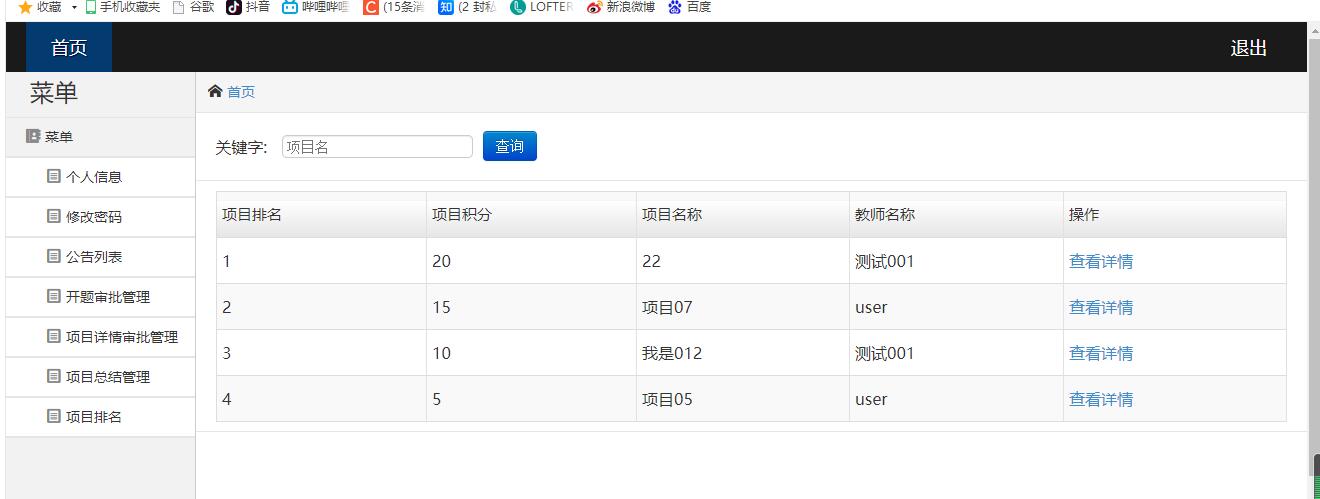
Task: Click the 关键字 label
Action: coord(241,147)
